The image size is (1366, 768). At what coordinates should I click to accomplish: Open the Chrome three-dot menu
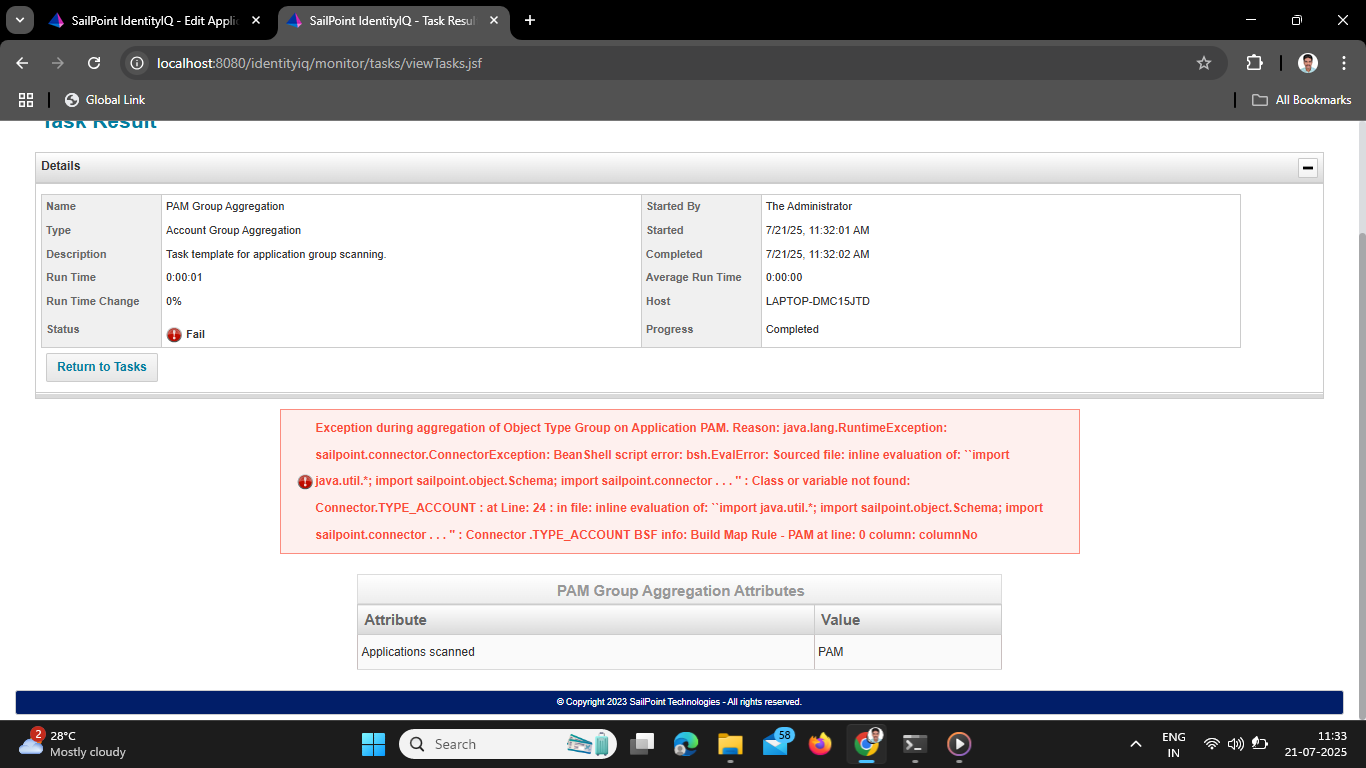1345,63
